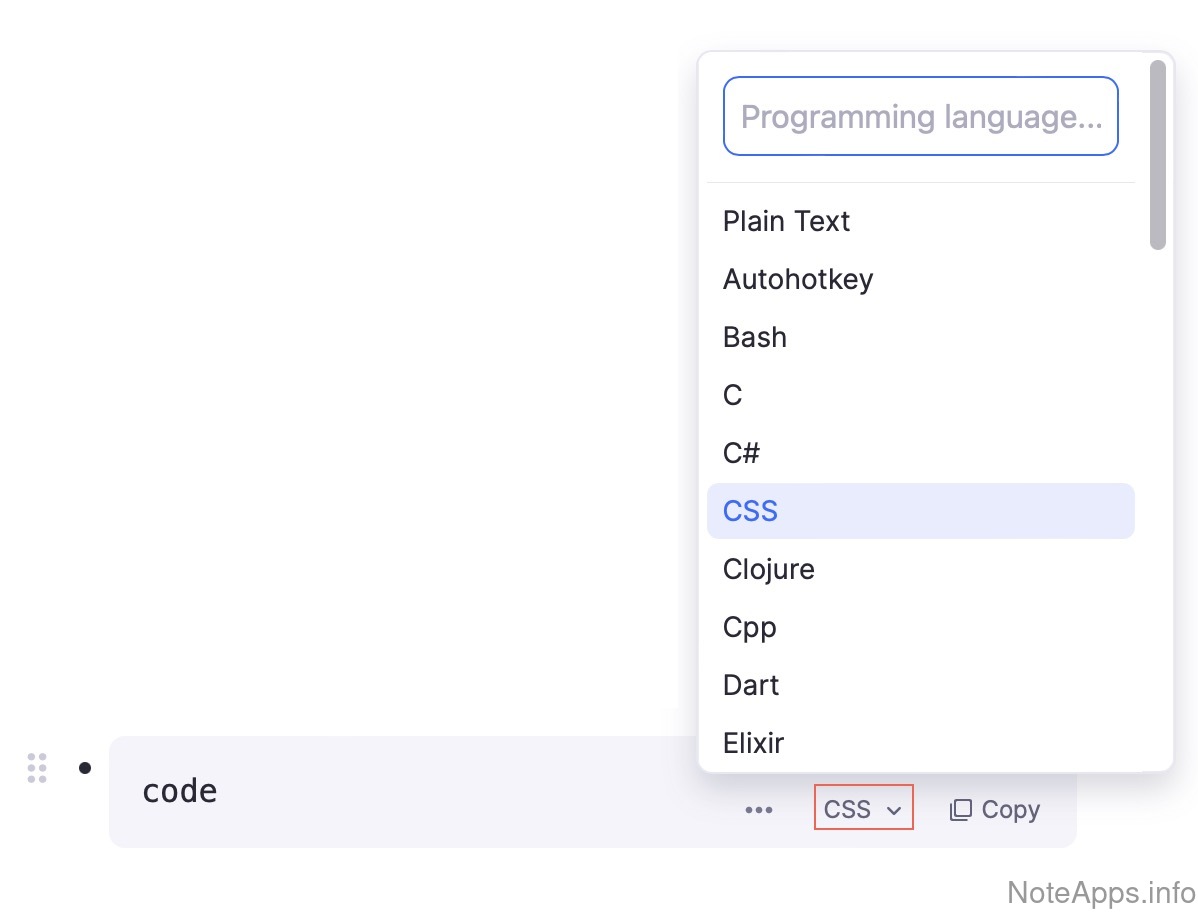The width and height of the screenshot is (1198, 912).
Task: Click the drag handle dots icon
Action: [37, 767]
